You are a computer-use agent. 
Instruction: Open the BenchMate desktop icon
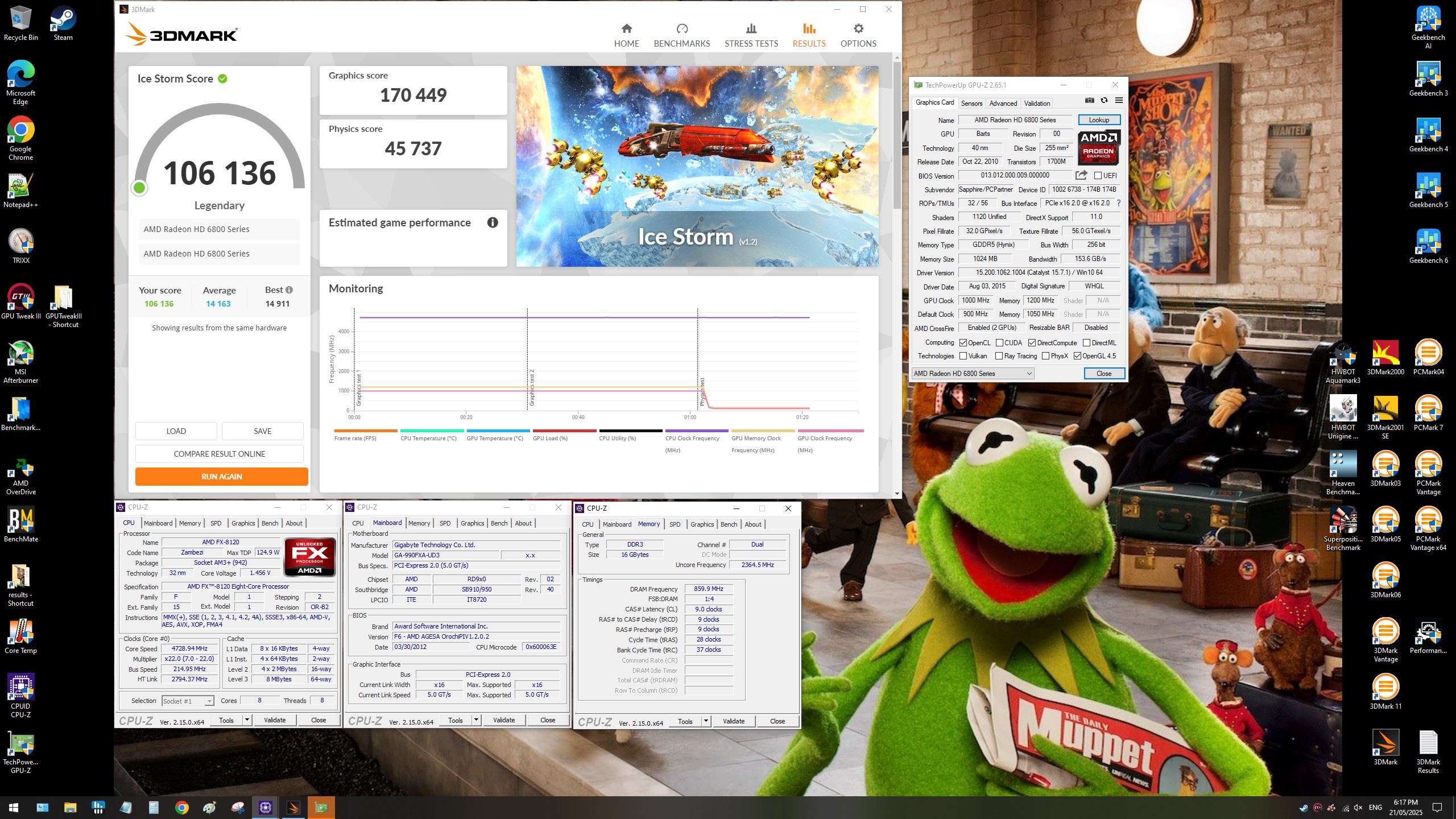coord(20,524)
